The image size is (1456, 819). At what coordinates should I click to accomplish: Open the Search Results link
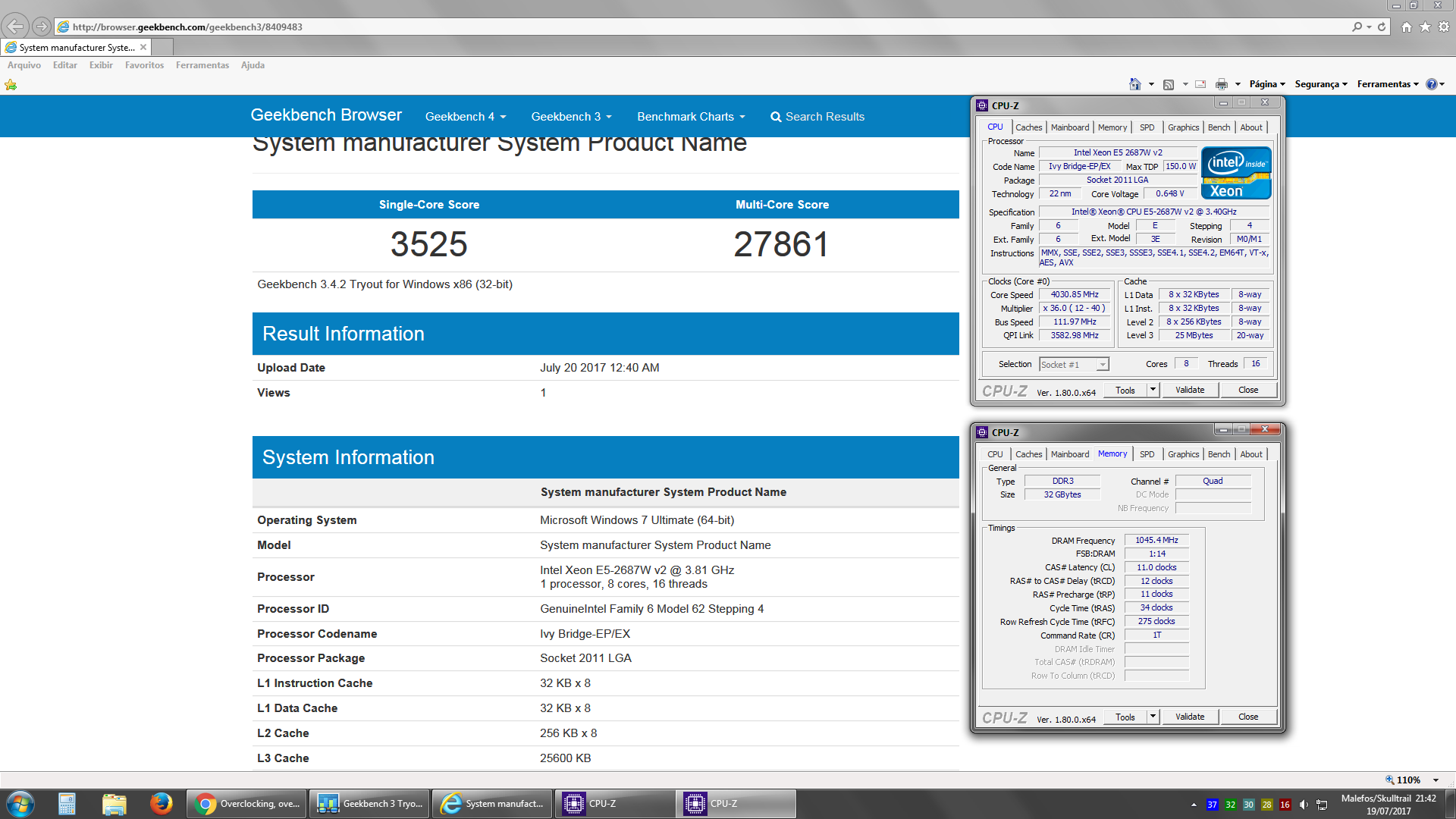(x=817, y=117)
